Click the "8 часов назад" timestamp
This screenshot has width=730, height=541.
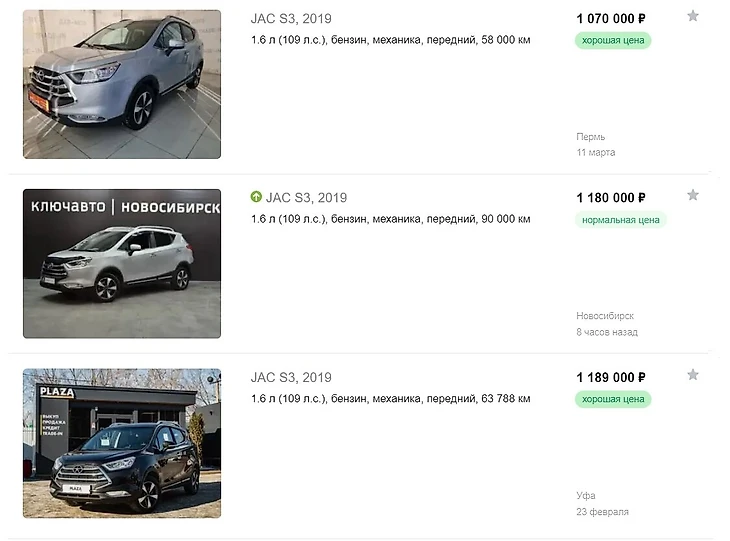click(x=607, y=332)
